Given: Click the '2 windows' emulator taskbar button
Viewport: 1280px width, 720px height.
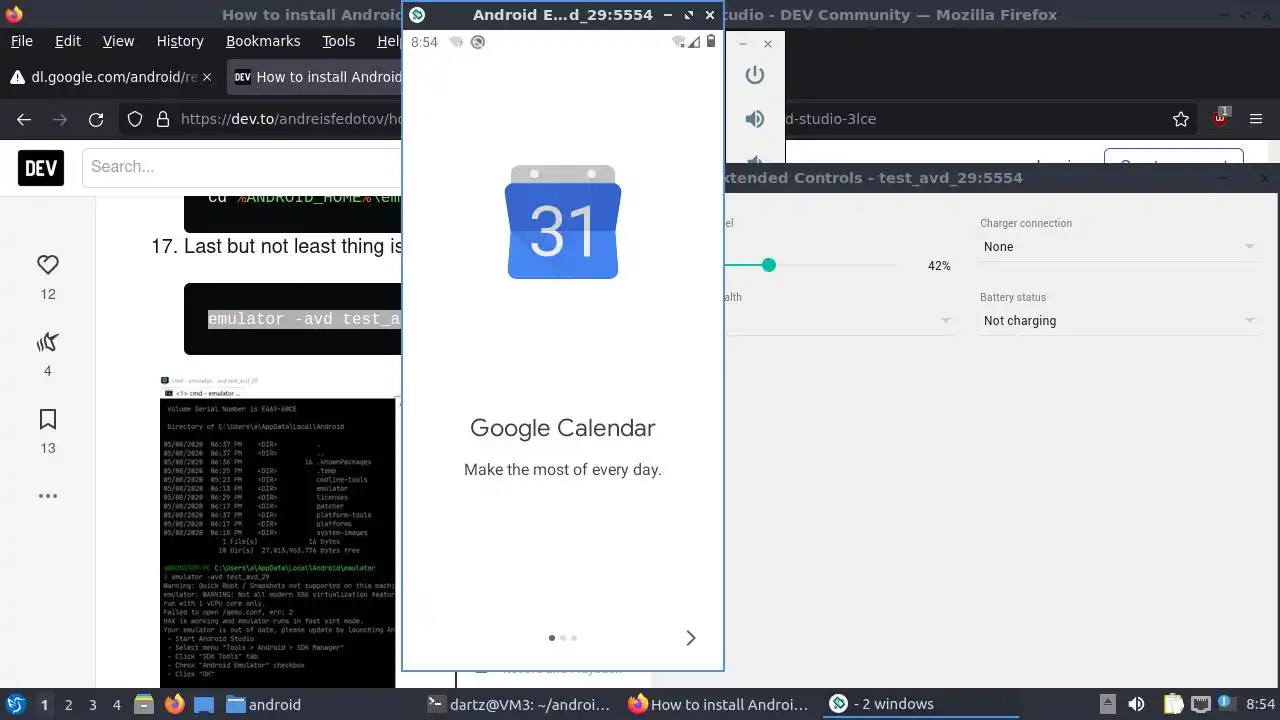Looking at the screenshot, I should click(x=920, y=704).
